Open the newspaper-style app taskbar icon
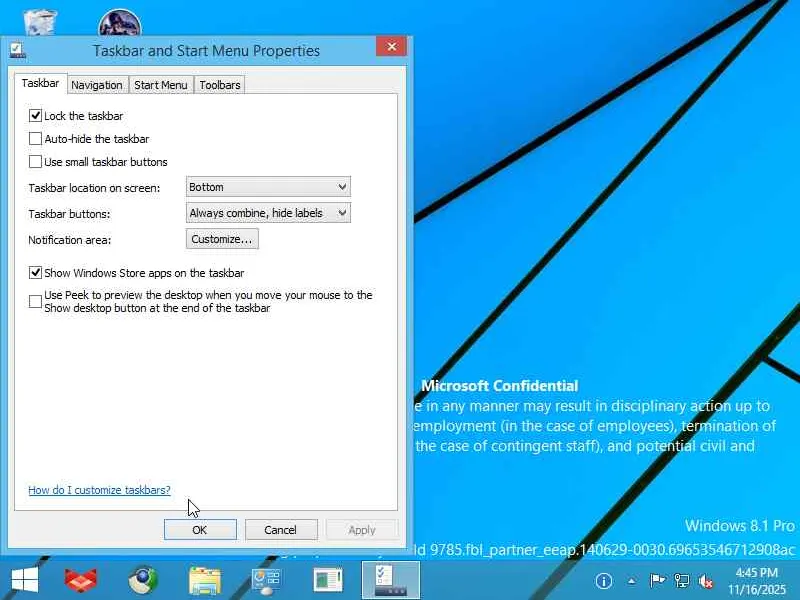This screenshot has height=600, width=800. [328, 580]
